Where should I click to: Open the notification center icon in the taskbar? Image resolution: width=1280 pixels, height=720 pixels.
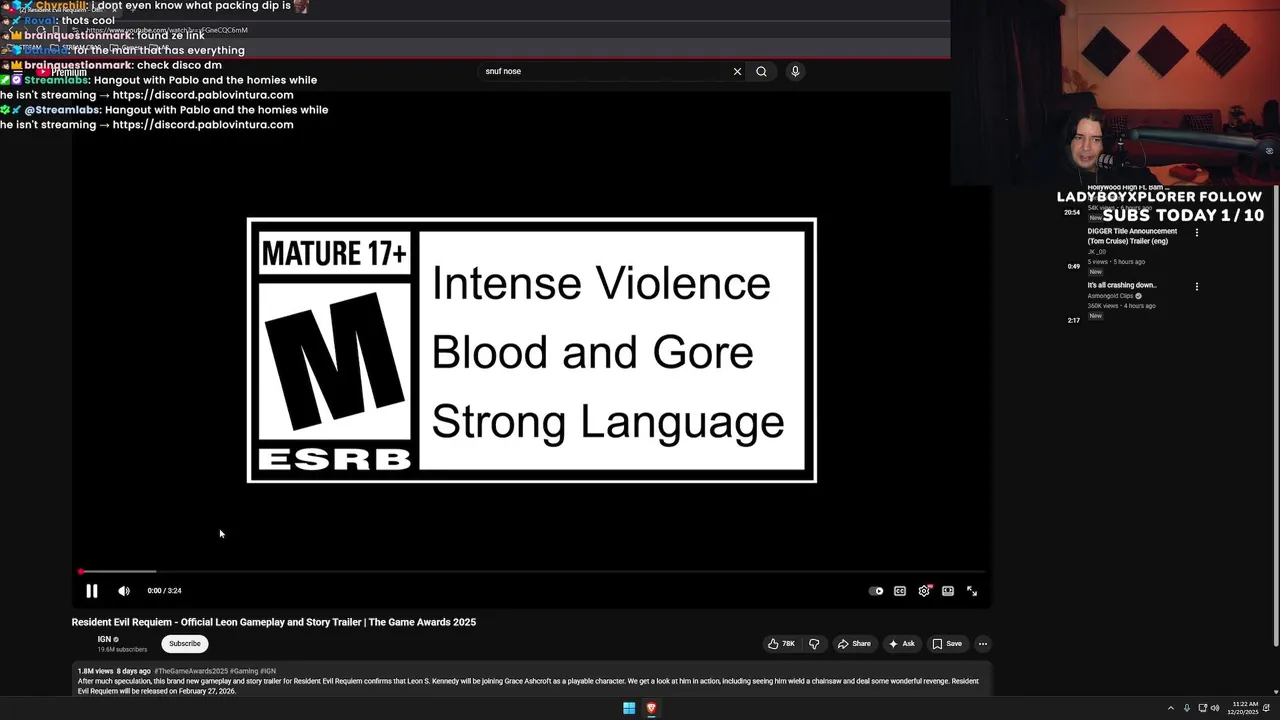[1266, 708]
